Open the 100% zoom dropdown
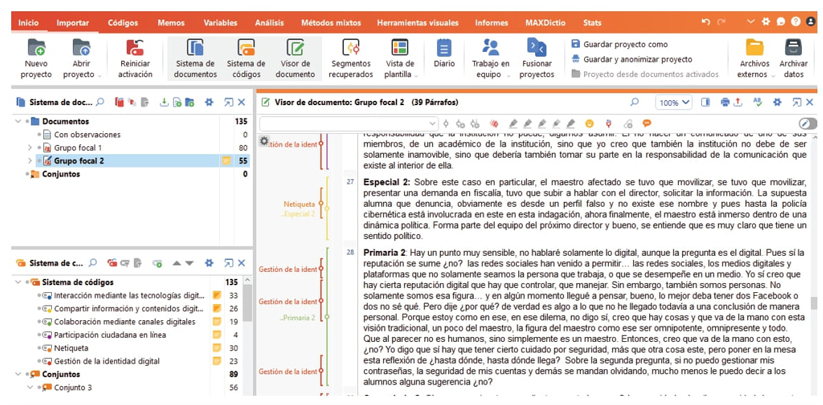 pyautogui.click(x=675, y=102)
